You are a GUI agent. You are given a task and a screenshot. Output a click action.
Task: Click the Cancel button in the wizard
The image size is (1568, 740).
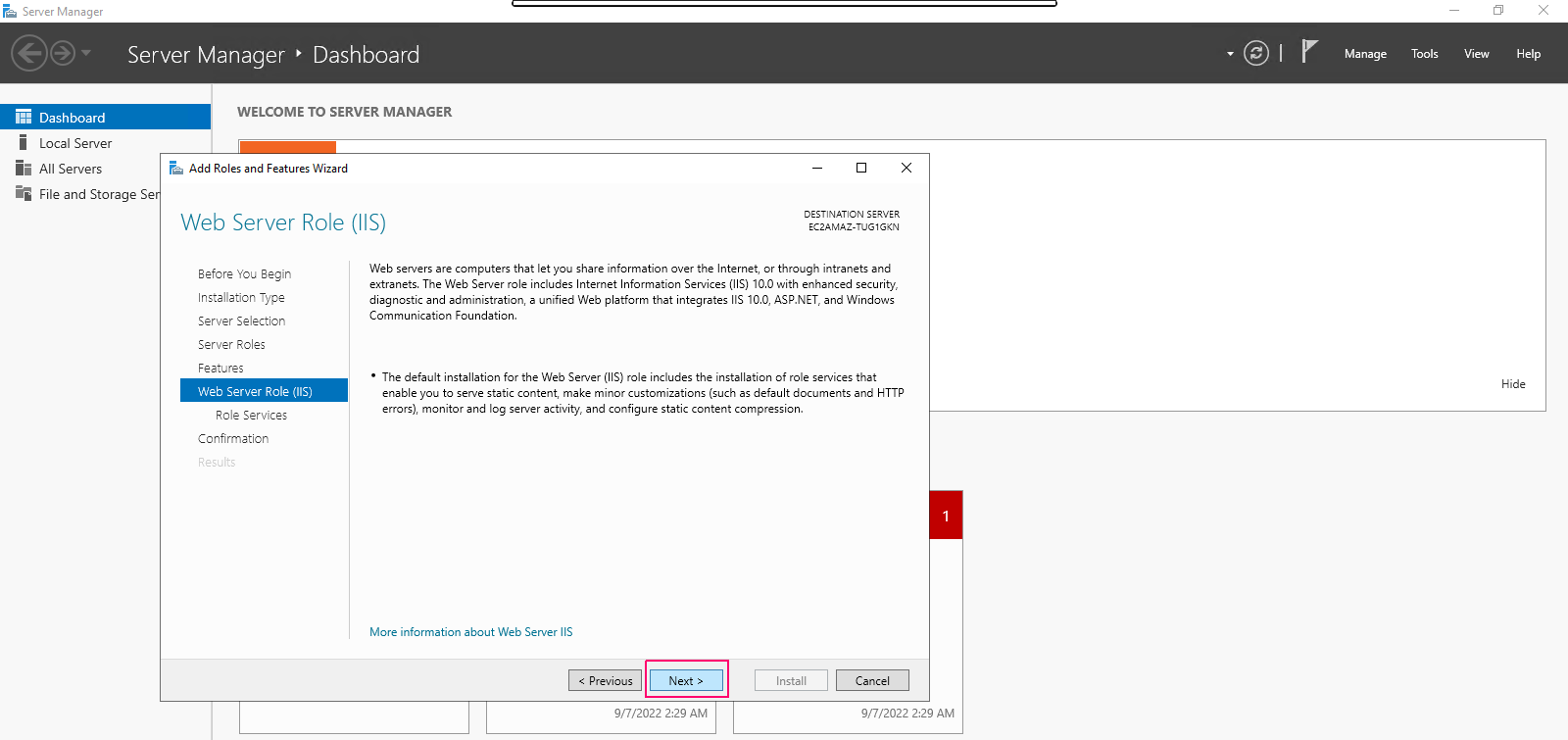tap(872, 680)
